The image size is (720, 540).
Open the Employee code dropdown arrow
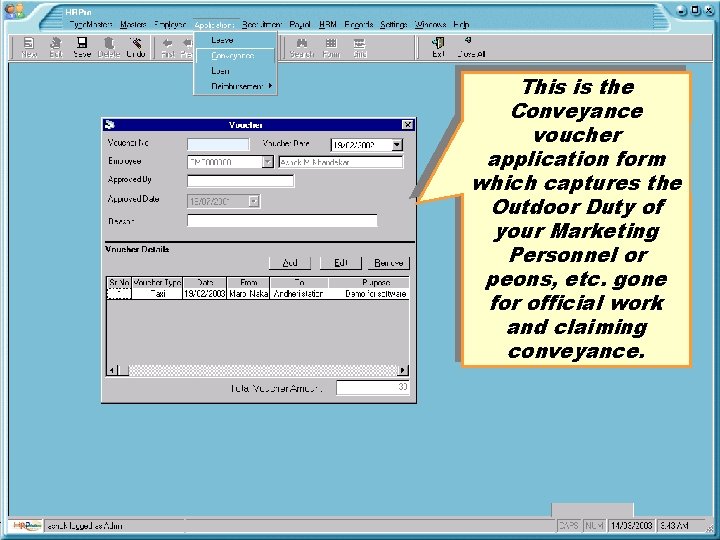pos(268,162)
